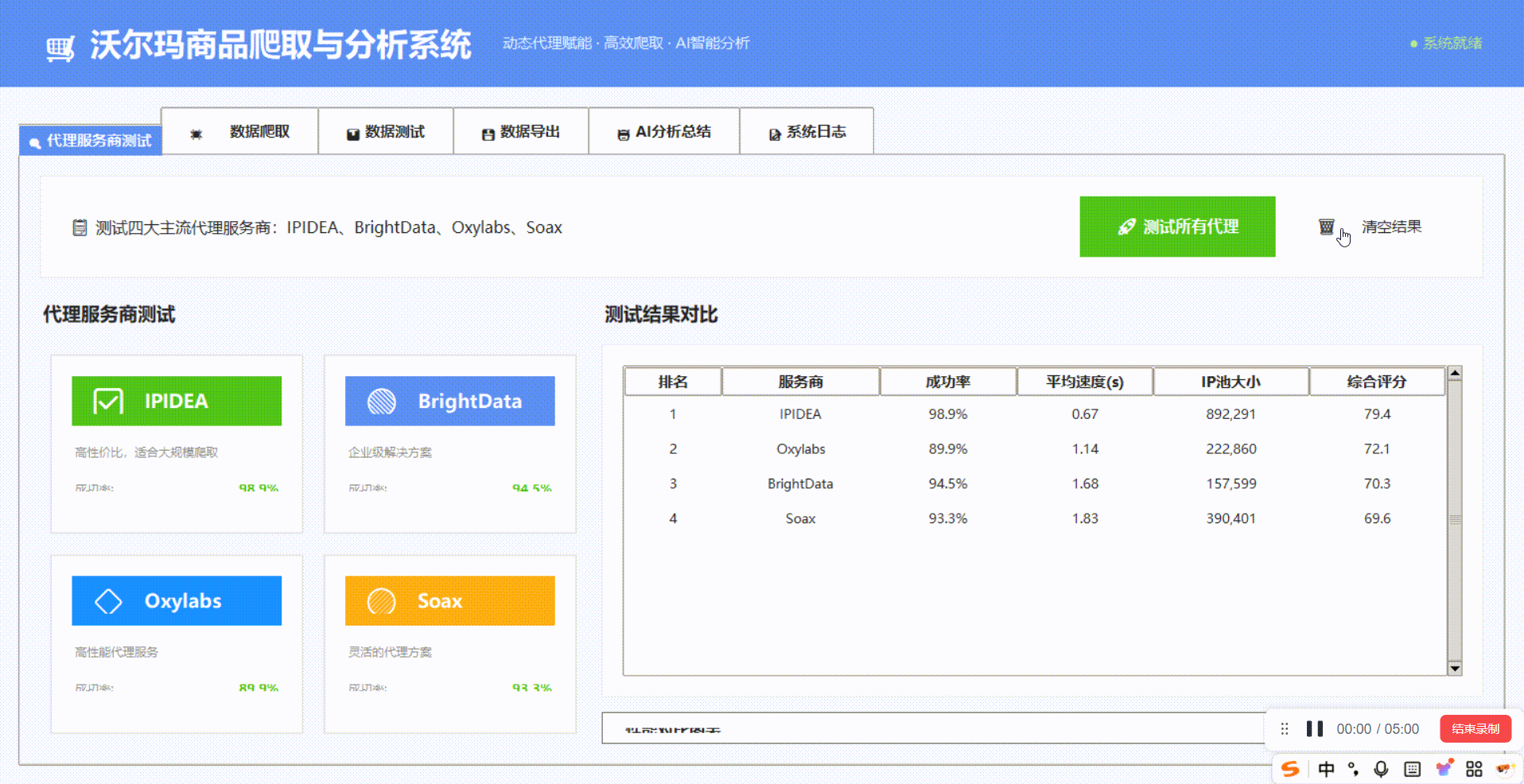Sort by the 成功率 column header

(x=948, y=382)
